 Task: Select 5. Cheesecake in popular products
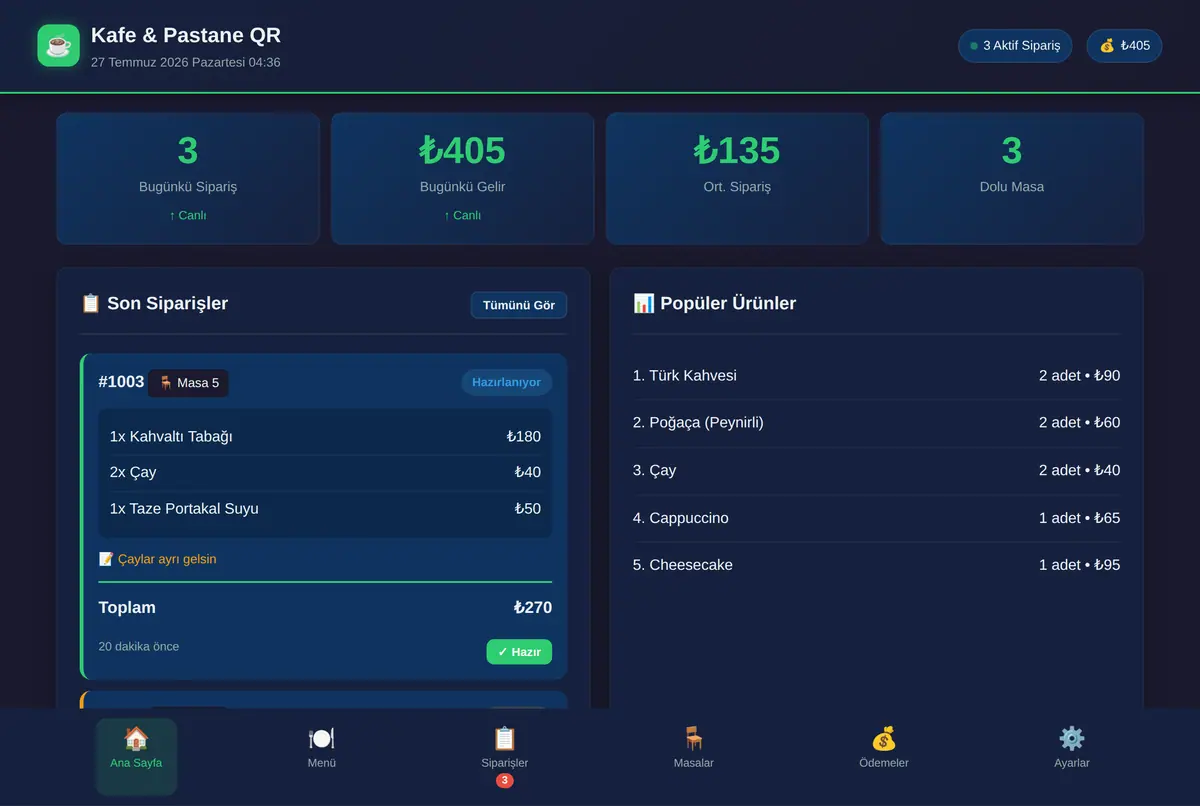coord(876,565)
